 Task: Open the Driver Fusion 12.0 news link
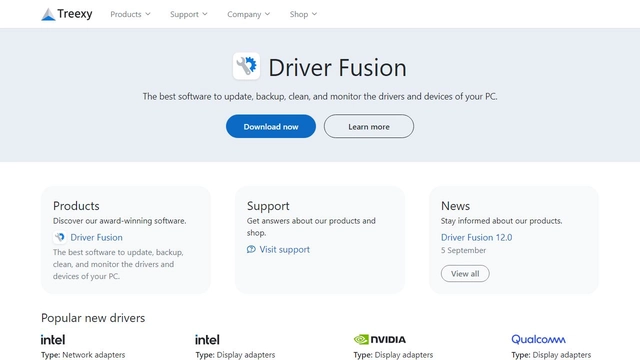pos(476,237)
